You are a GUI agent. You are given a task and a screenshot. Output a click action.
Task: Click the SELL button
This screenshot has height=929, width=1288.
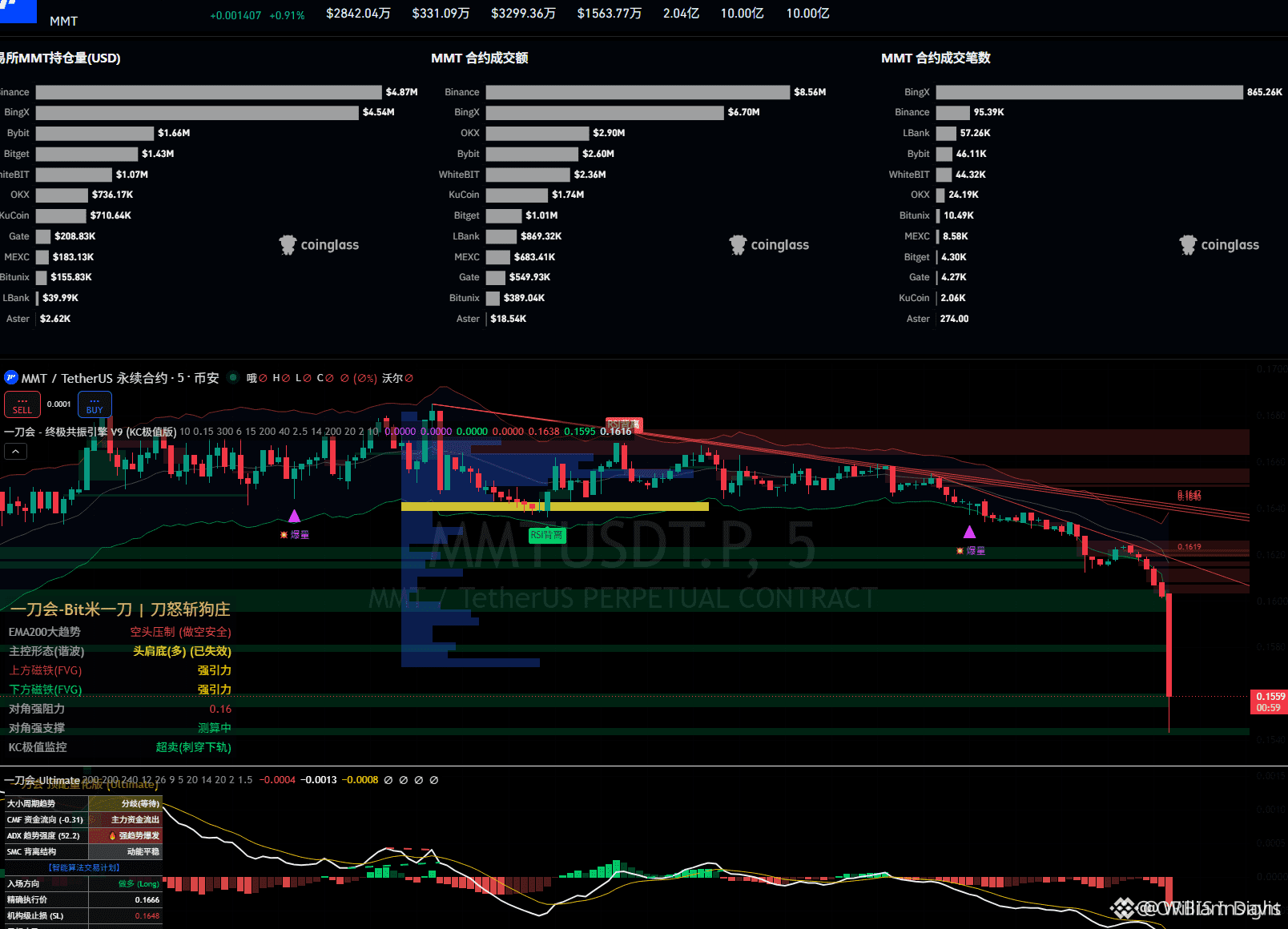click(22, 404)
